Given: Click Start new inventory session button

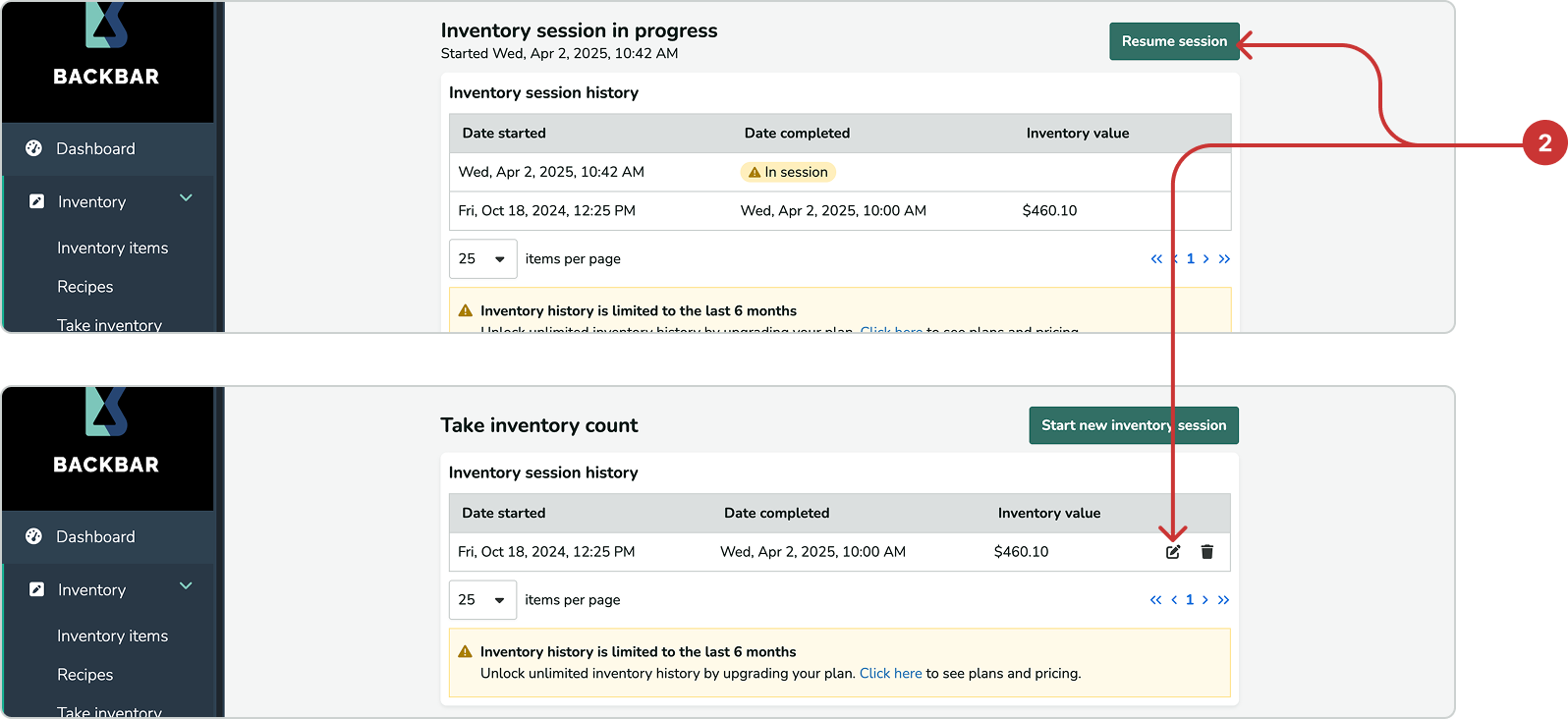Looking at the screenshot, I should pyautogui.click(x=1134, y=425).
